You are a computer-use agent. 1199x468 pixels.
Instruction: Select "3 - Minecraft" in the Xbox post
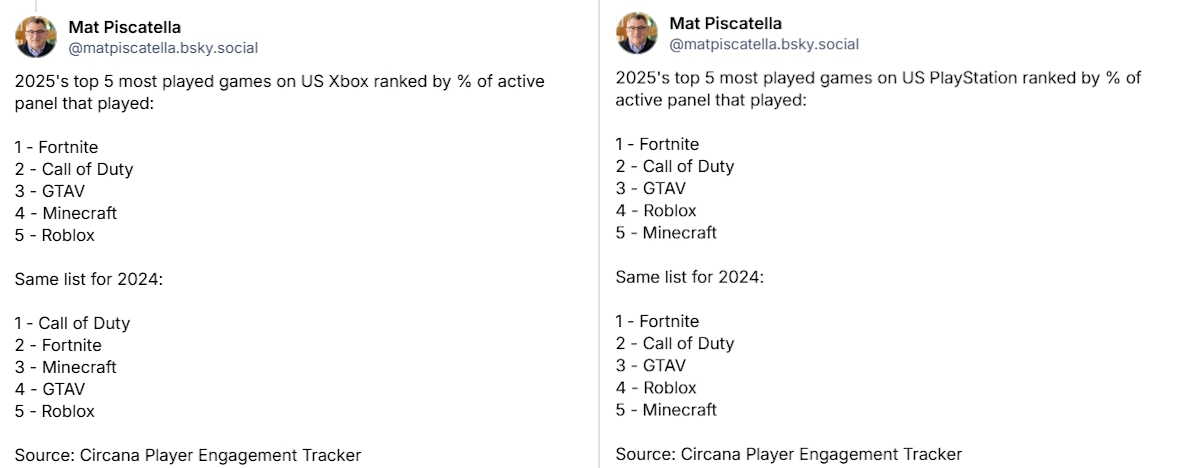[66, 367]
